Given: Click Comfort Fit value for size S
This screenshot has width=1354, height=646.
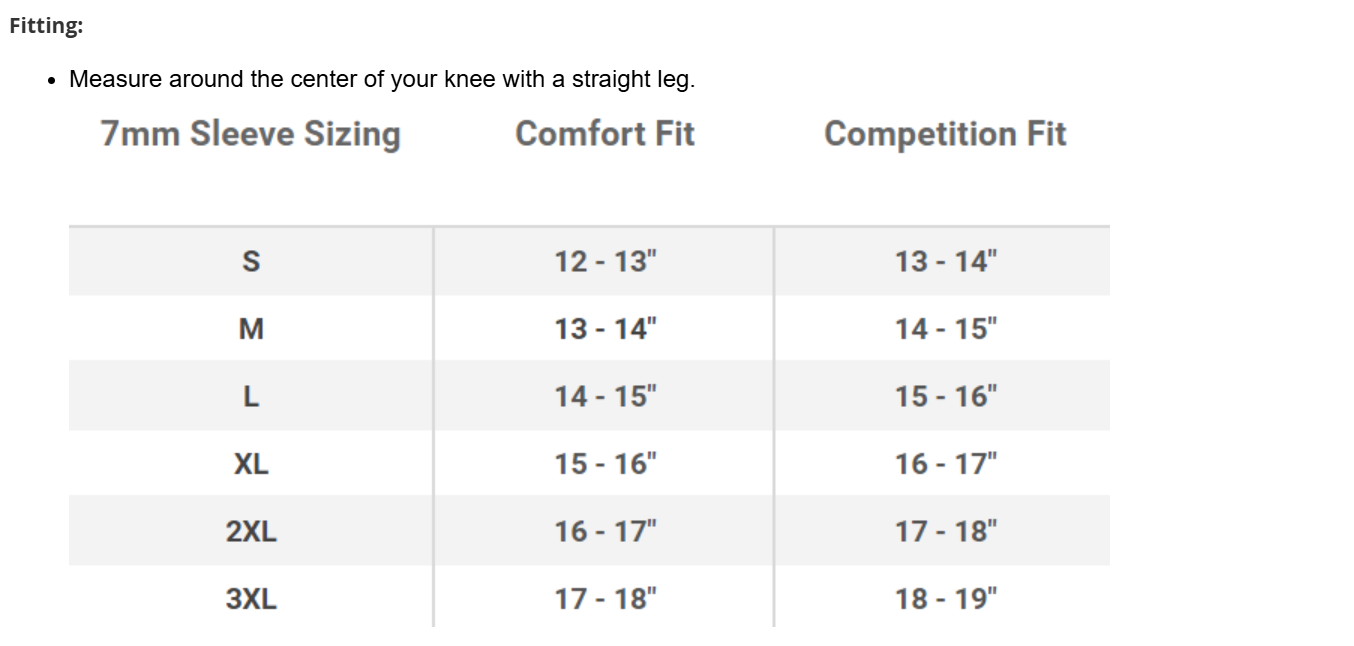Looking at the screenshot, I should click(x=606, y=262).
